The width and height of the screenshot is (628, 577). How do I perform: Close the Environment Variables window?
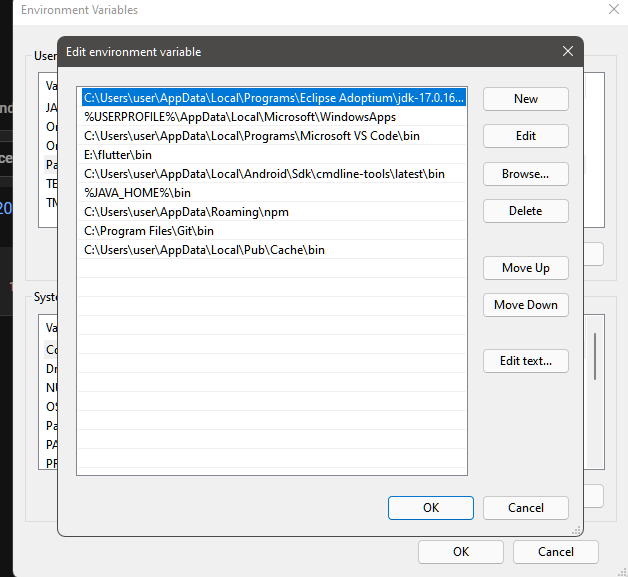click(x=613, y=9)
